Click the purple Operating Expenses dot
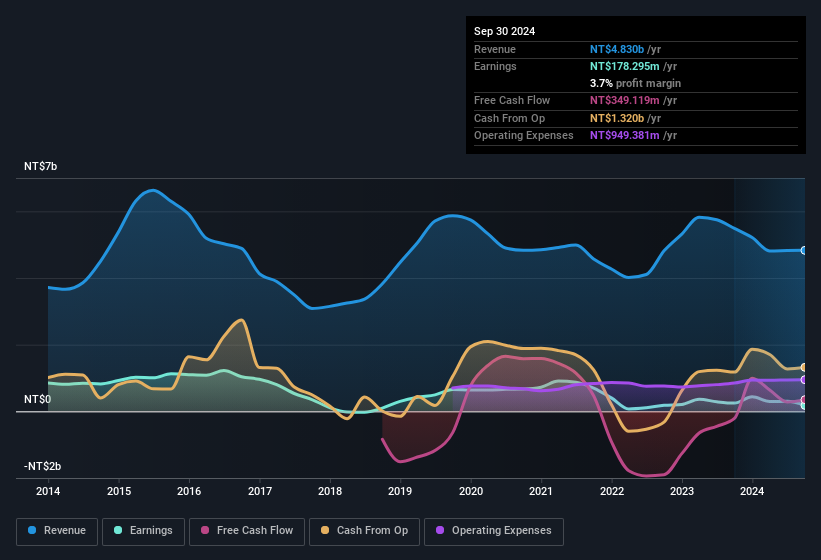Viewport: 821px width, 560px height. [441, 530]
